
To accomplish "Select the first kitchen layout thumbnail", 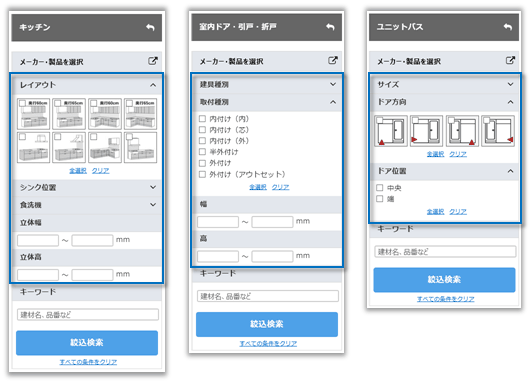I will click(34, 114).
